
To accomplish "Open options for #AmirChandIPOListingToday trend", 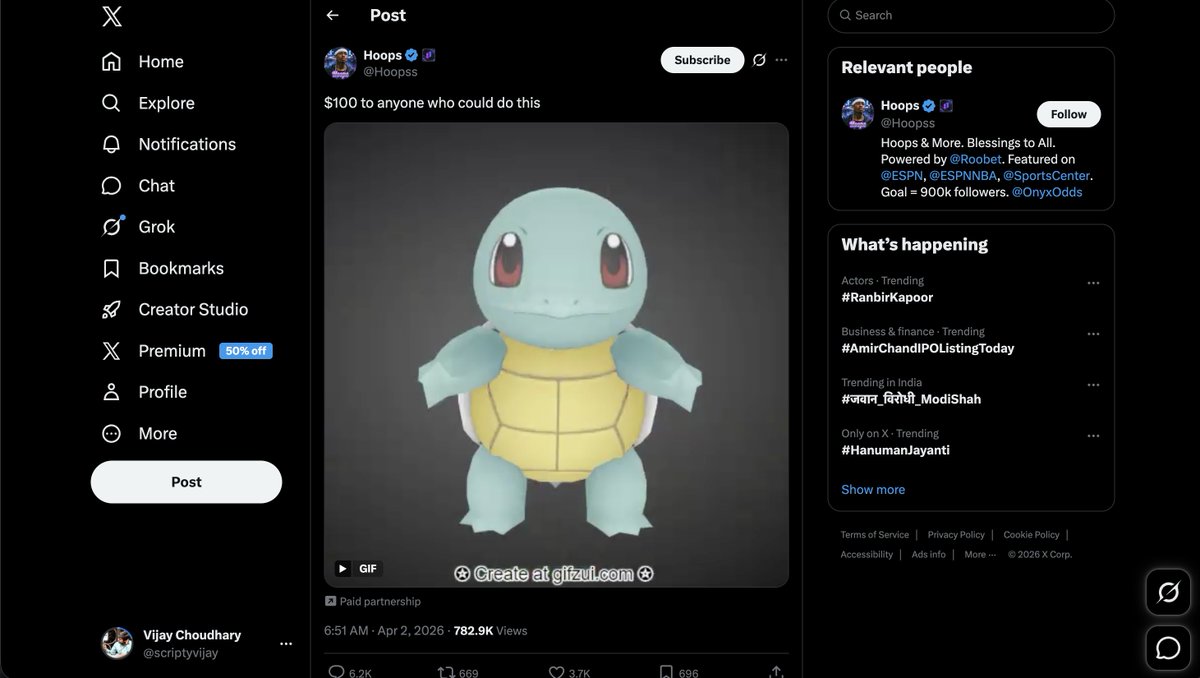I will (x=1093, y=334).
